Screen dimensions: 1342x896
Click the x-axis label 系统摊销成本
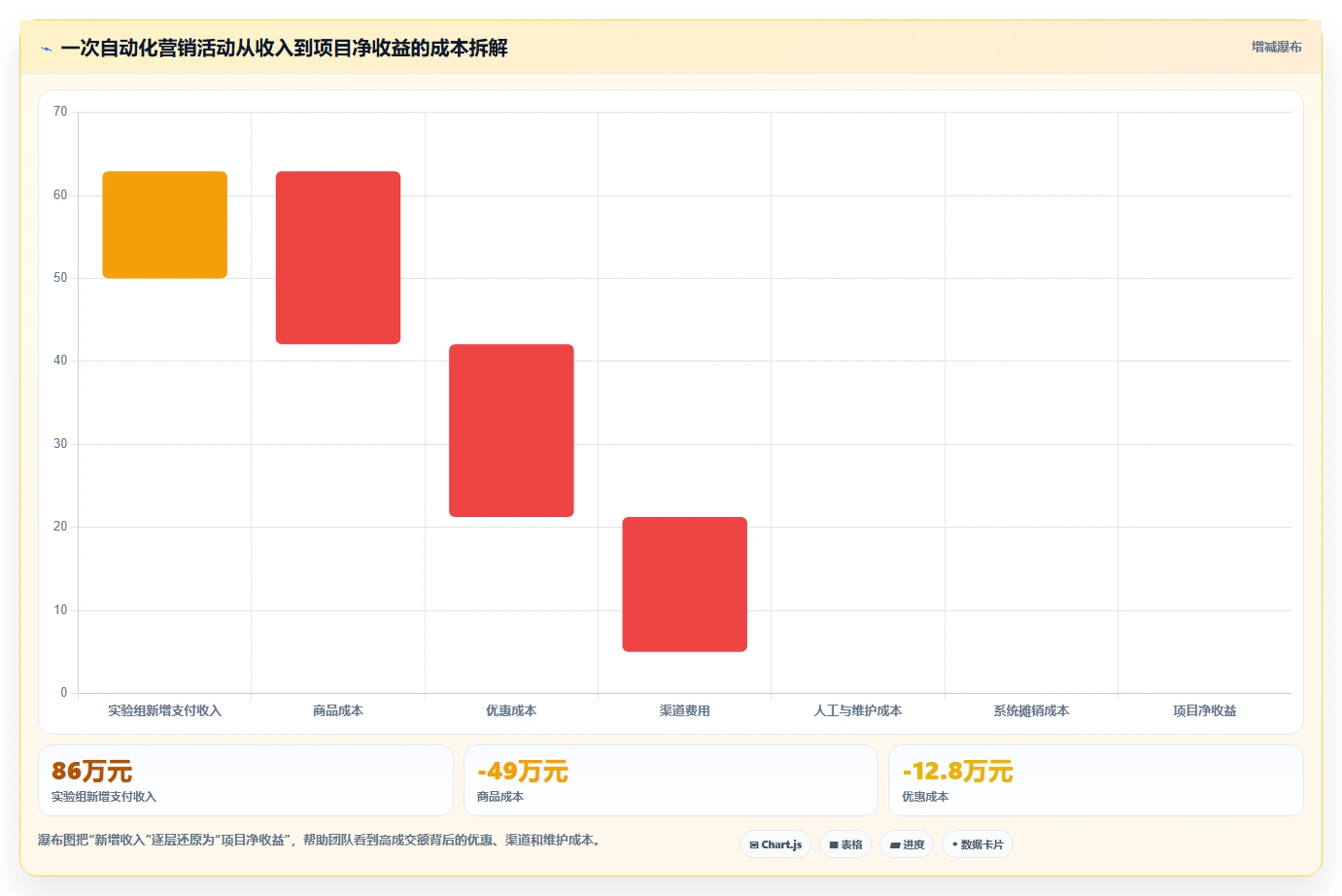(x=1031, y=710)
